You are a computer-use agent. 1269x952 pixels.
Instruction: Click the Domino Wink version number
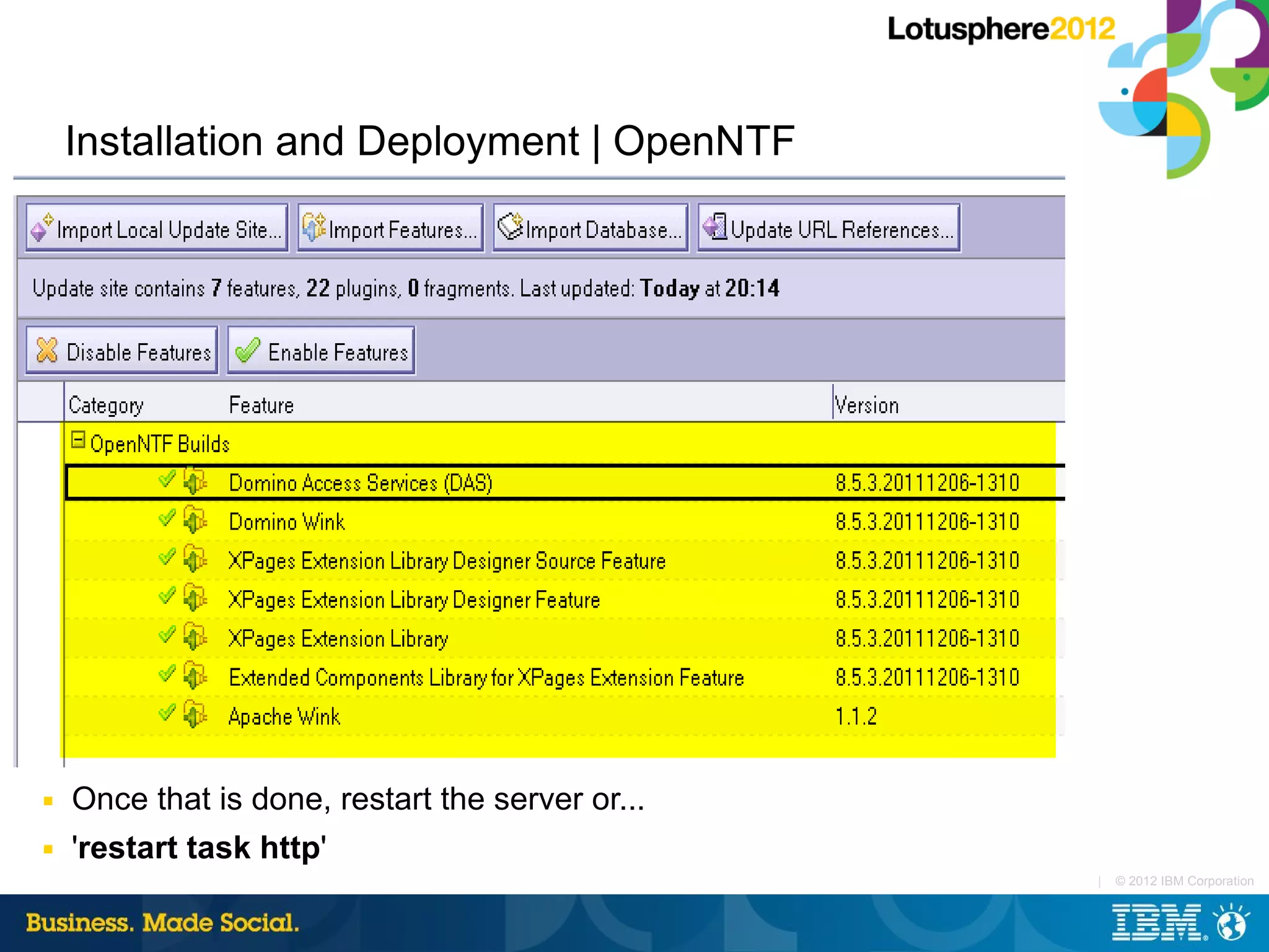pyautogui.click(x=927, y=522)
